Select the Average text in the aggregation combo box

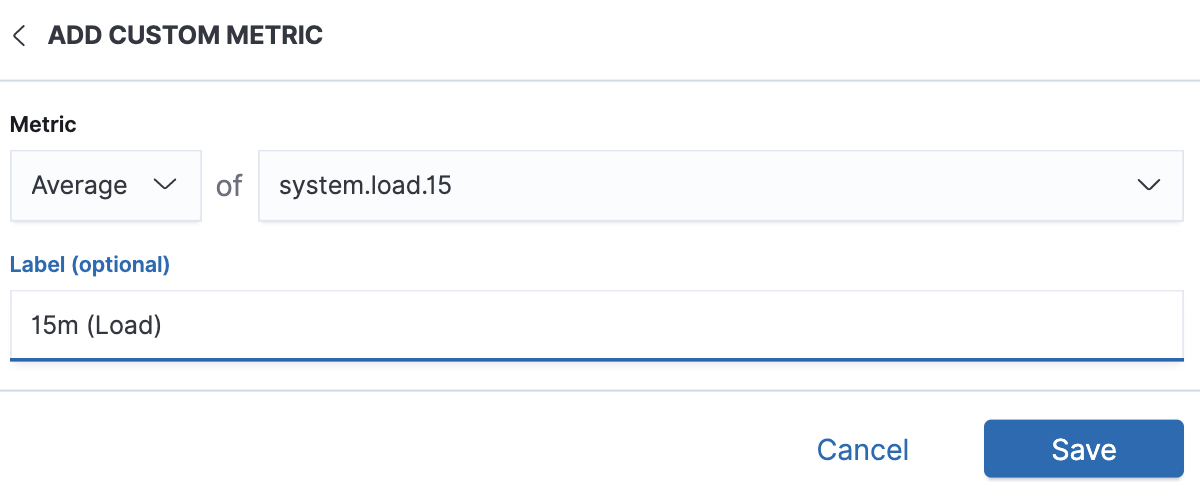[x=79, y=185]
